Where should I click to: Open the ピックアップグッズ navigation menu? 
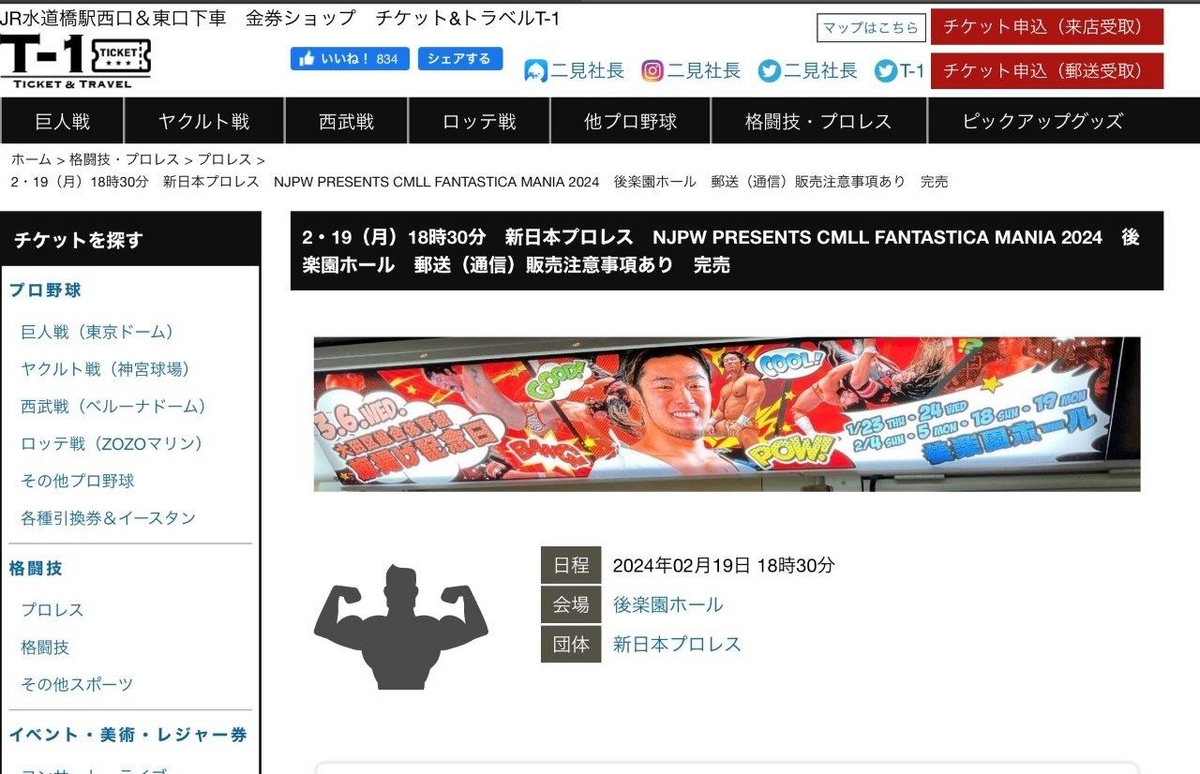[x=1043, y=121]
